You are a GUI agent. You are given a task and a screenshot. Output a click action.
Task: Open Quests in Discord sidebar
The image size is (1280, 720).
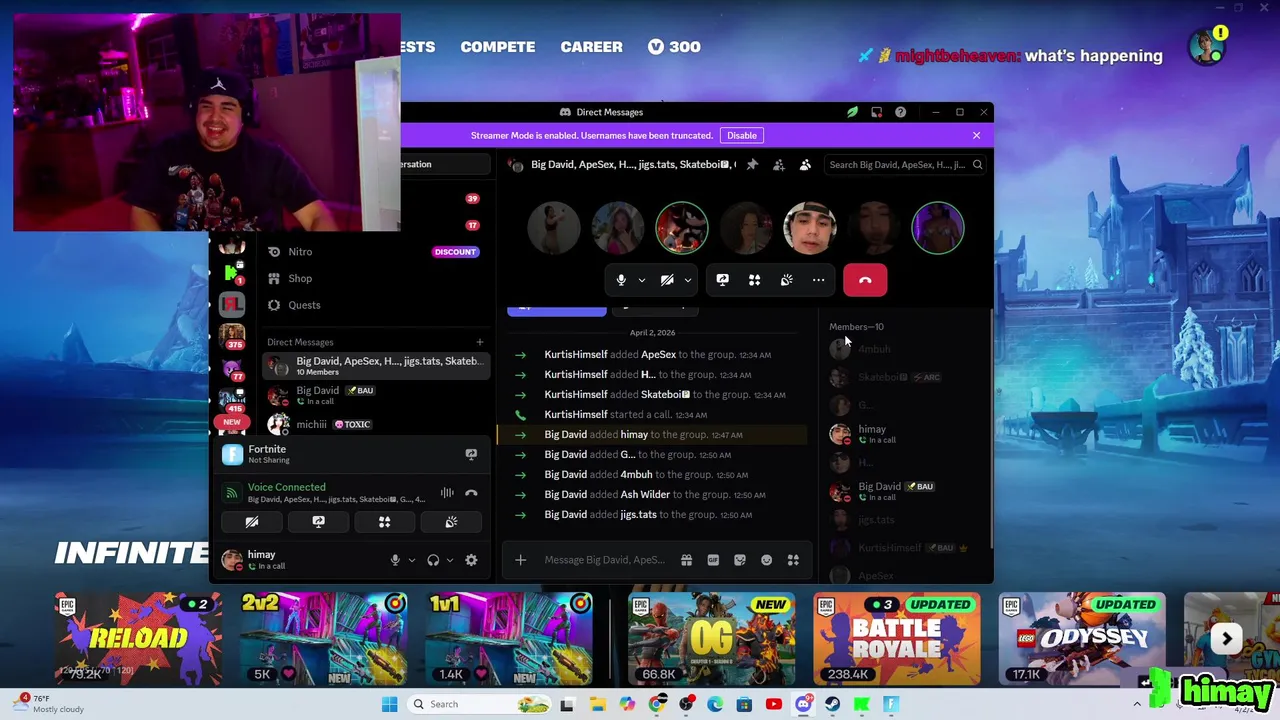point(376,305)
